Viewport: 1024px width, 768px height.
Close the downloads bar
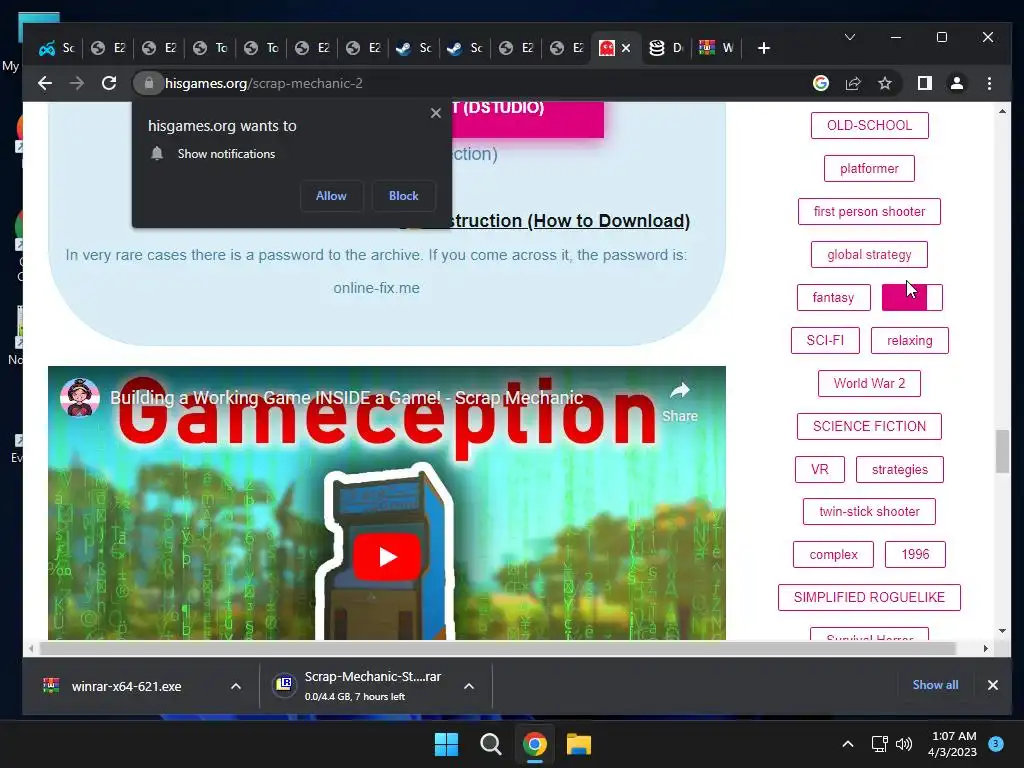coord(993,685)
